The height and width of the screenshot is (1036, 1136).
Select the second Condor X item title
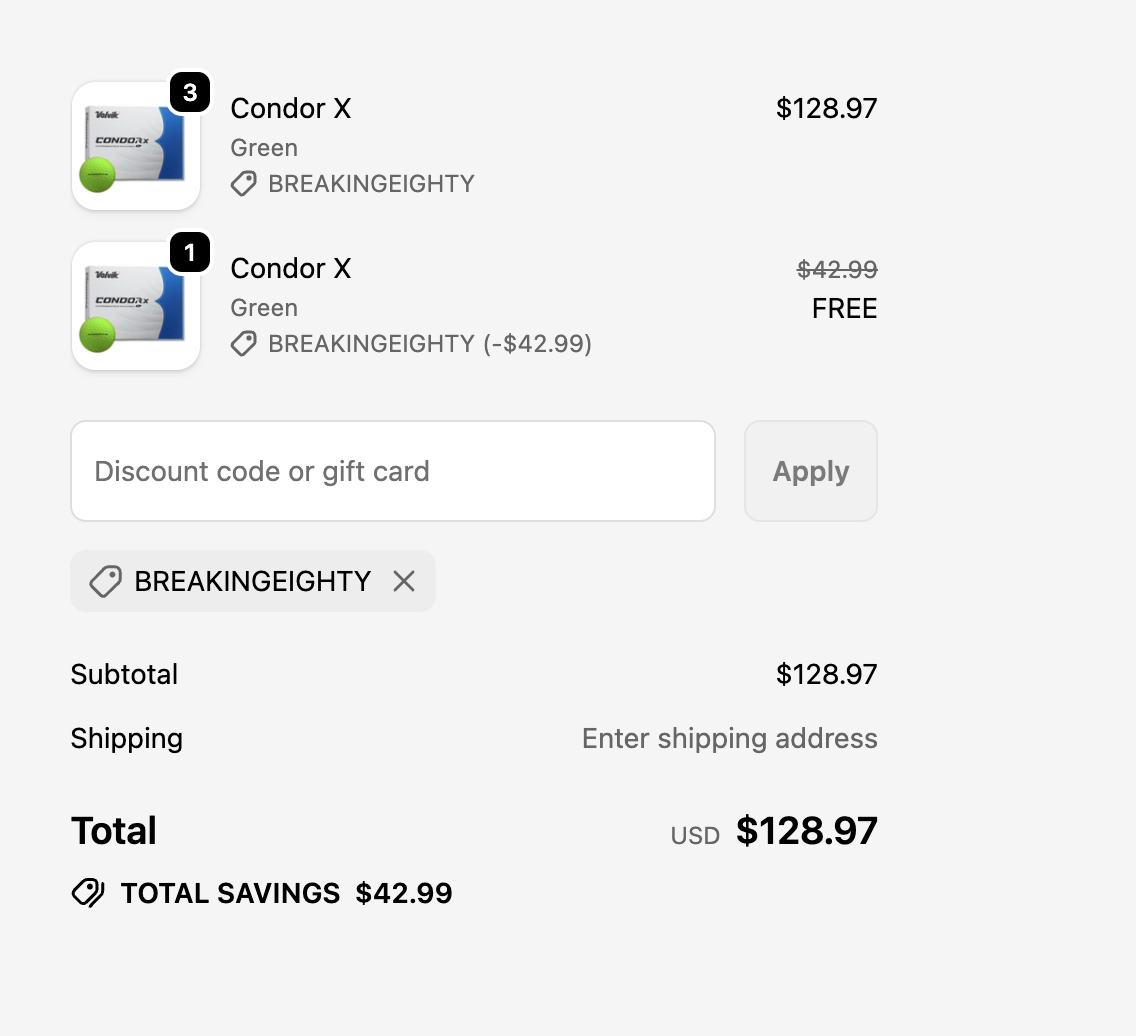pyautogui.click(x=291, y=269)
